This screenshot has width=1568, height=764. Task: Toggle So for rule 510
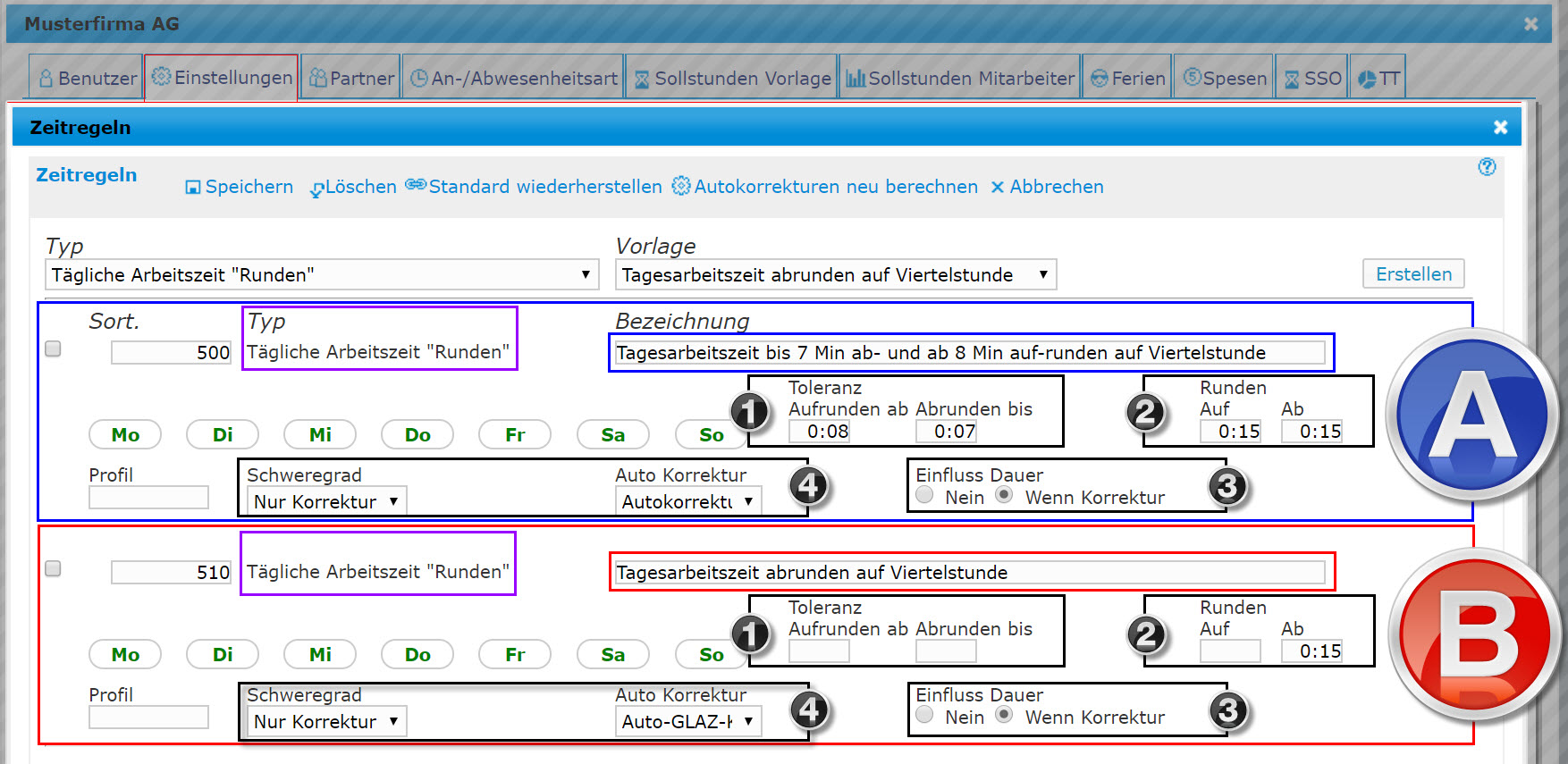tap(711, 654)
